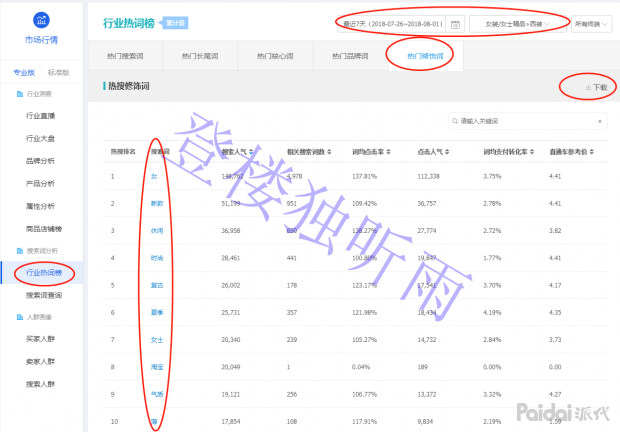Click the search word link 复古 in row 5
Image resolution: width=620 pixels, height=432 pixels.
pyautogui.click(x=157, y=285)
